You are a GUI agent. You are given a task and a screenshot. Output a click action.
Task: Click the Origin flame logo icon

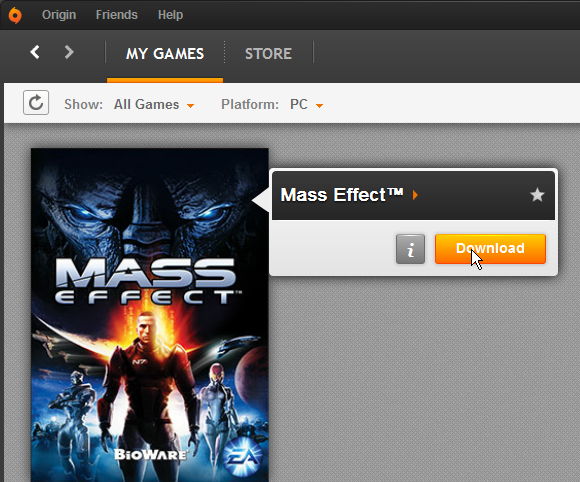click(x=15, y=15)
